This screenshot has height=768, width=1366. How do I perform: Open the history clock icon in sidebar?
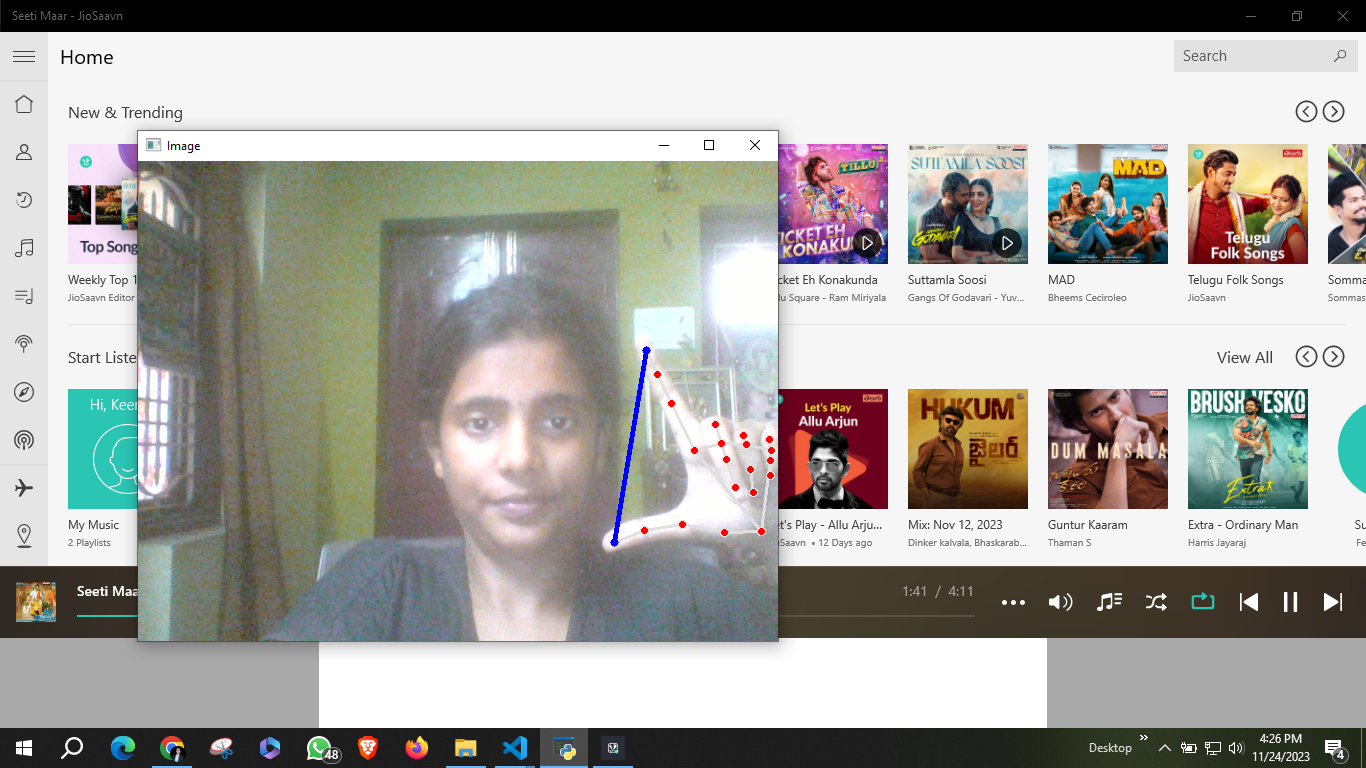coord(24,200)
